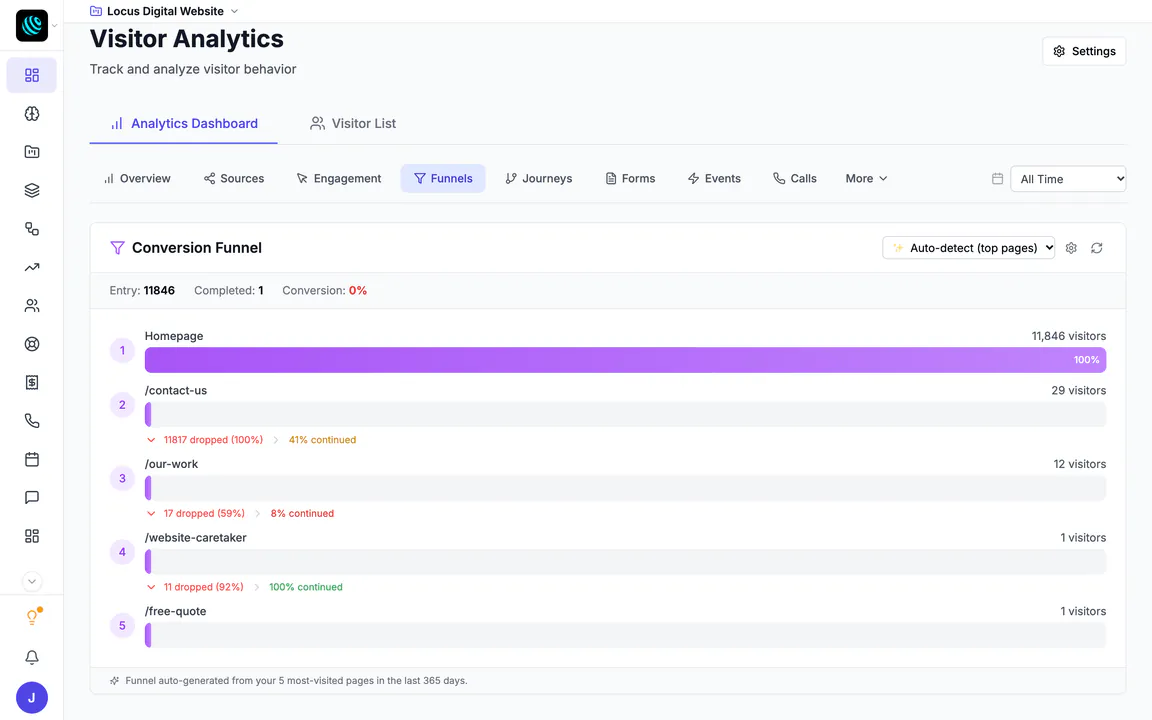Click the Locus Digital app logo

[x=32, y=26]
